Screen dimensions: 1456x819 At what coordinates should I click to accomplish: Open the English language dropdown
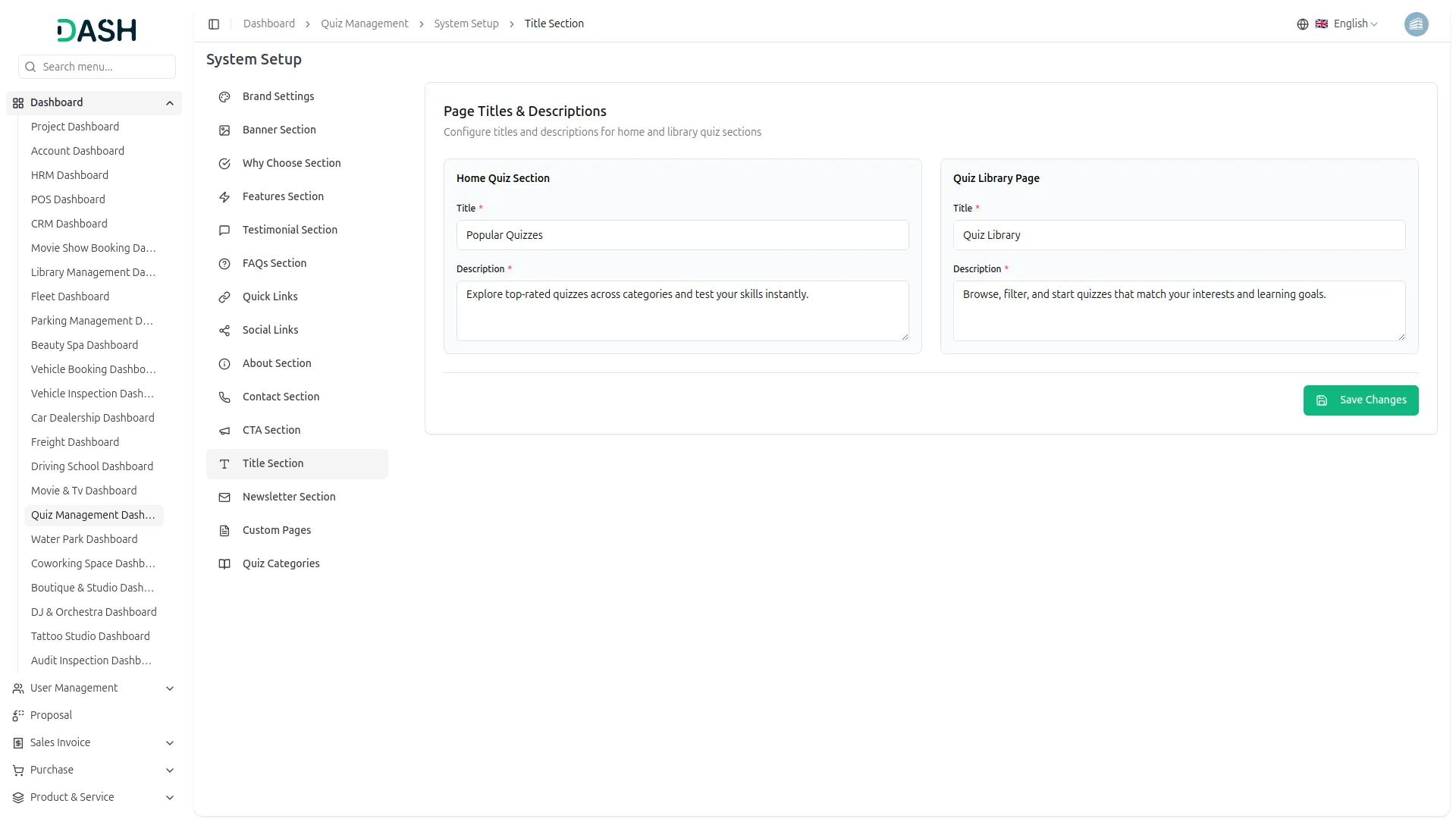[1354, 24]
